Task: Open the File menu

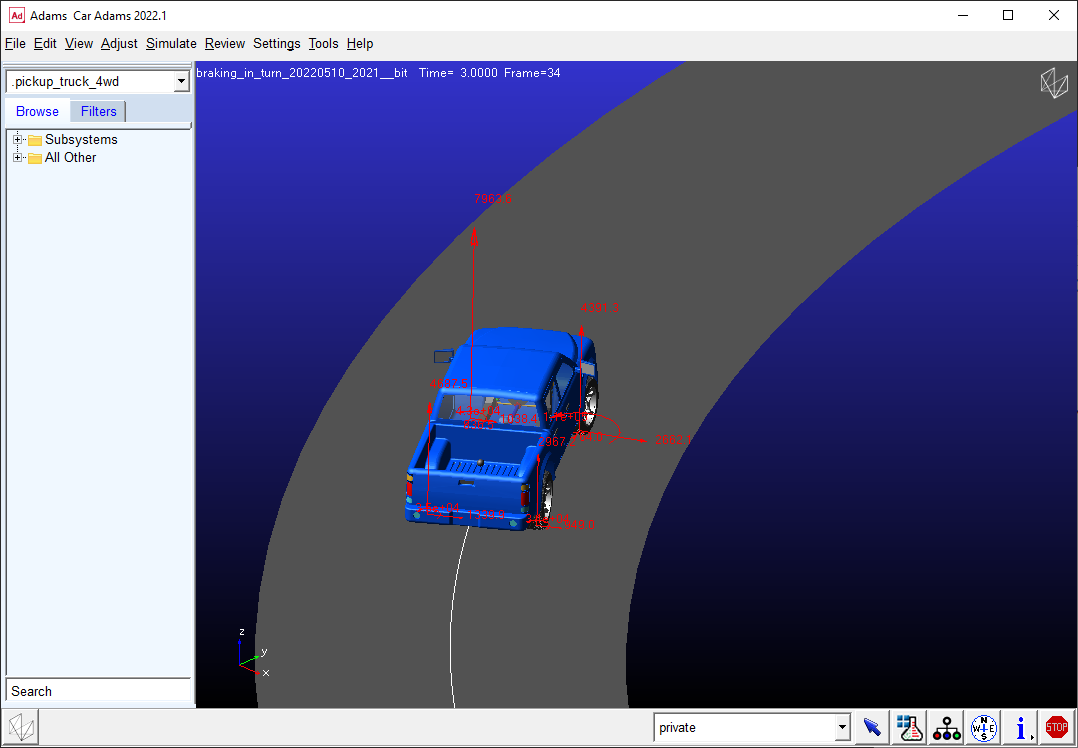Action: (15, 43)
